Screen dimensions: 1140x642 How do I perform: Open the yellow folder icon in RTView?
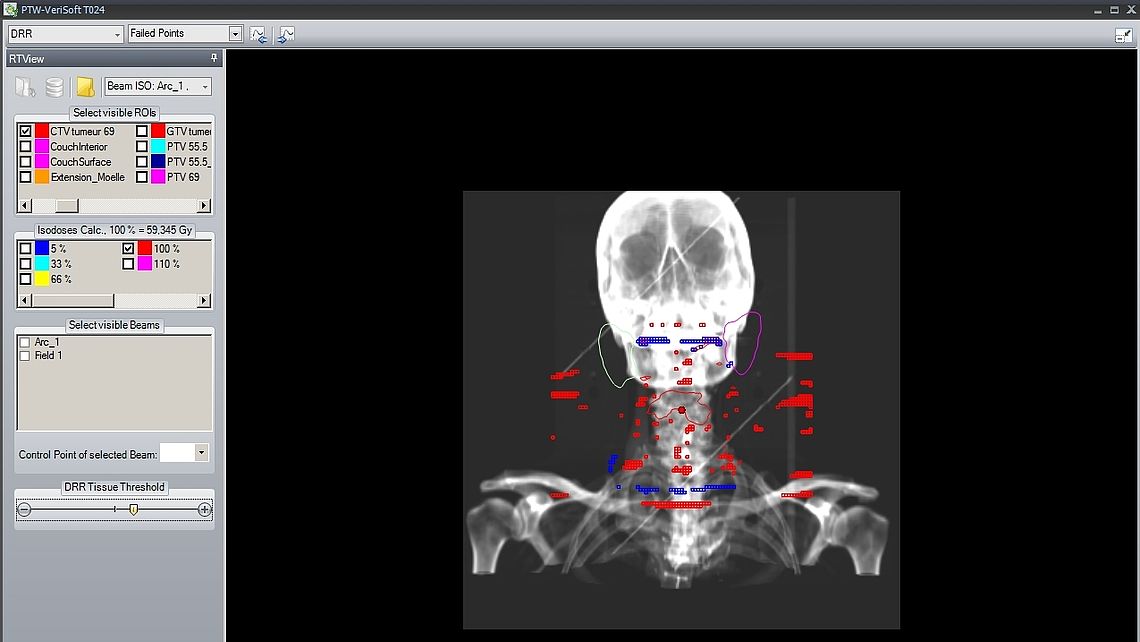click(84, 87)
